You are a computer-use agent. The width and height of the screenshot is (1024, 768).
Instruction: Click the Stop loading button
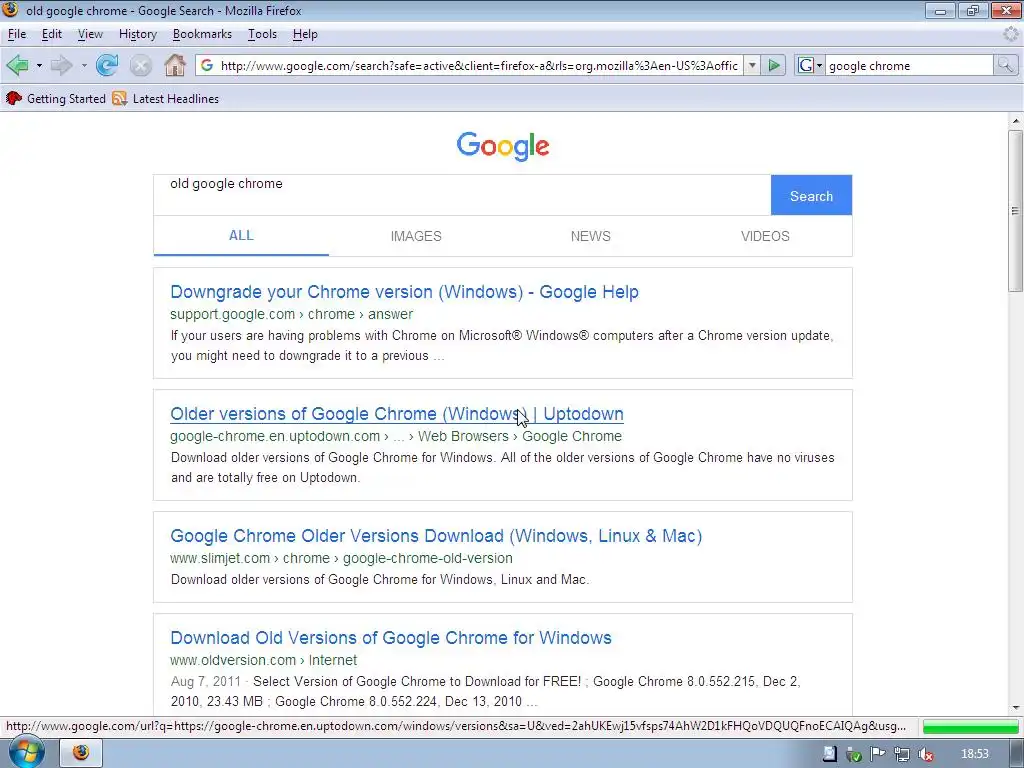click(x=140, y=65)
